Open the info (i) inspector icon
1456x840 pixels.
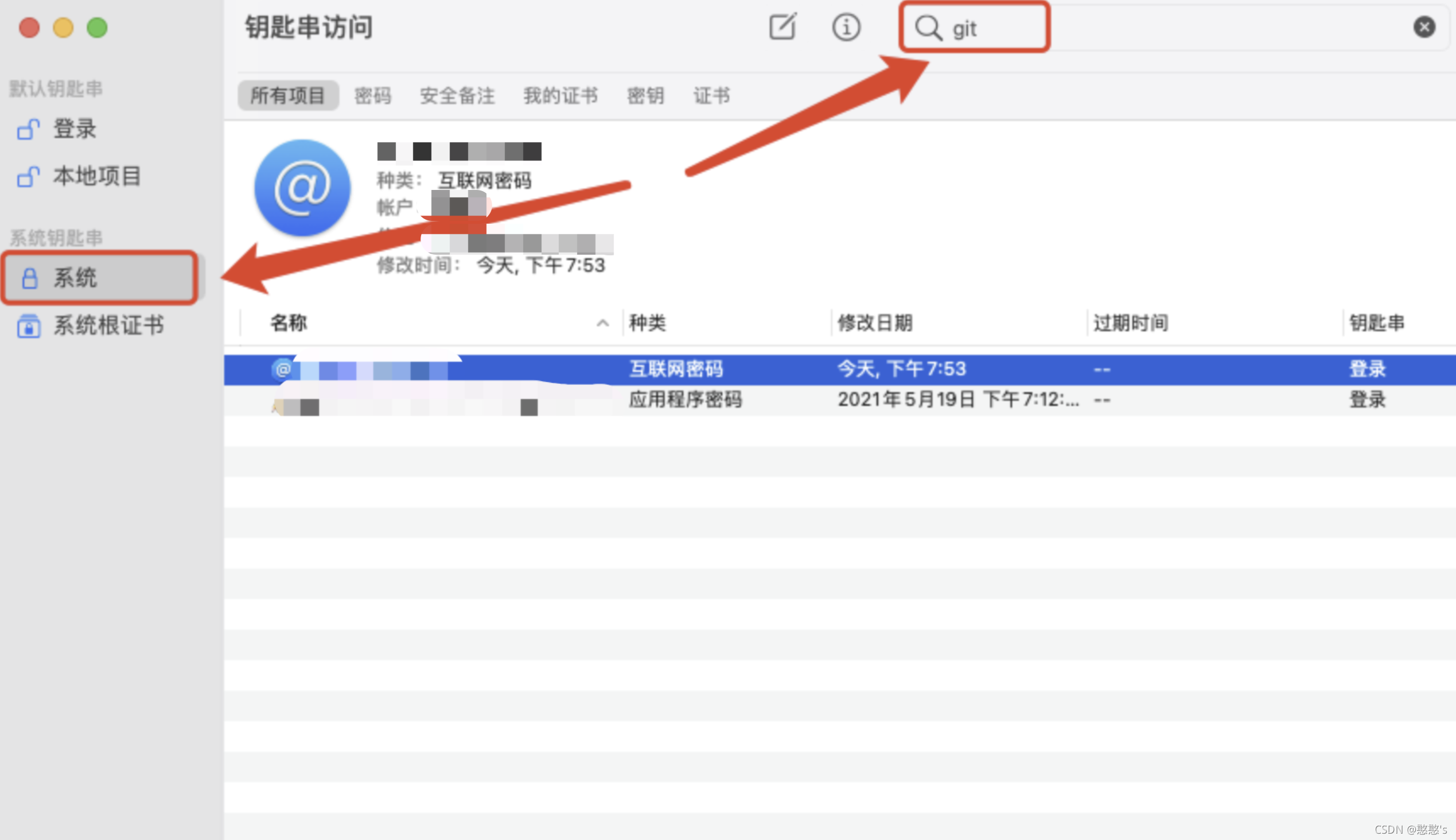pyautogui.click(x=846, y=27)
